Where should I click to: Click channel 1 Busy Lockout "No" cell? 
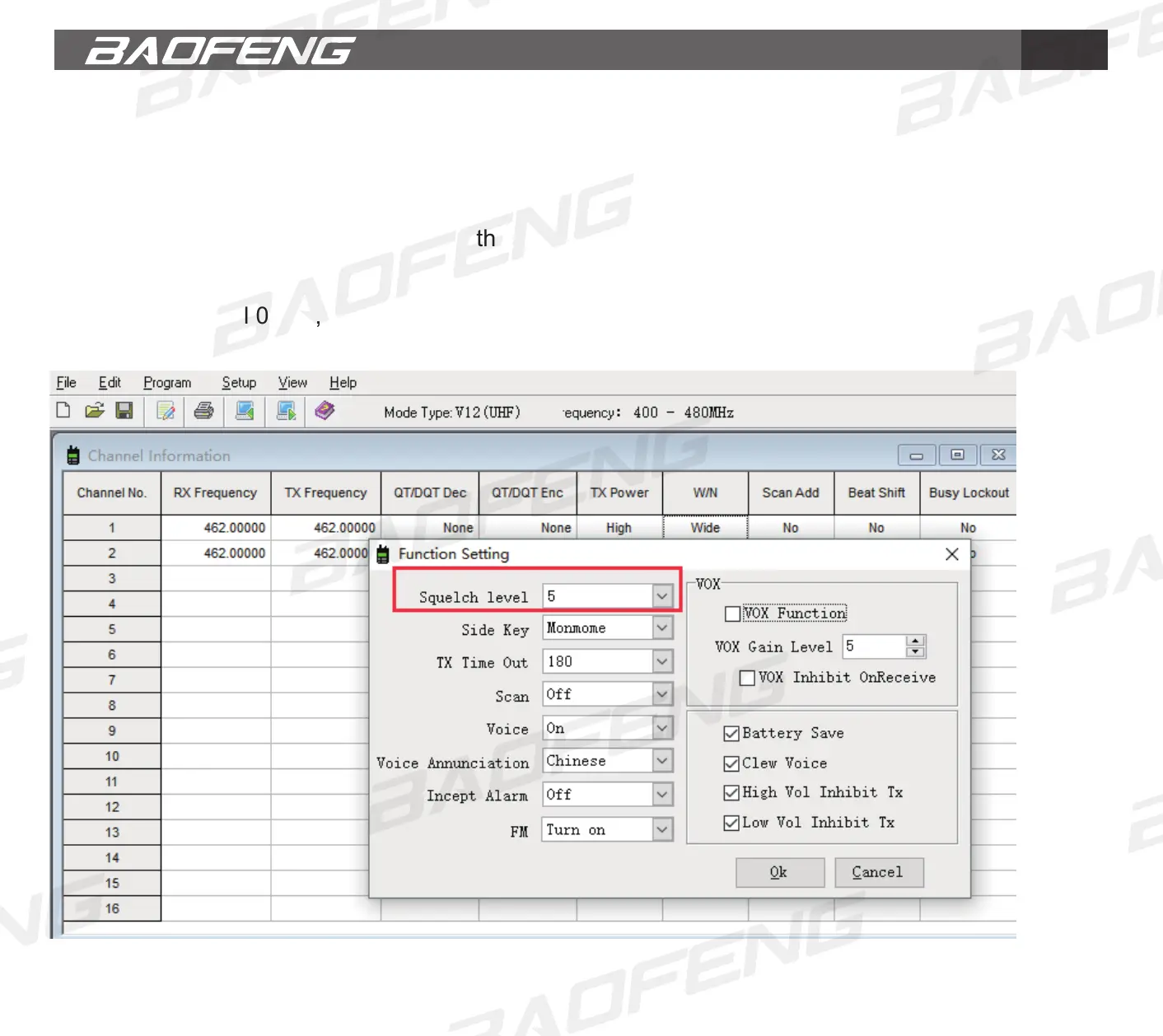click(969, 528)
